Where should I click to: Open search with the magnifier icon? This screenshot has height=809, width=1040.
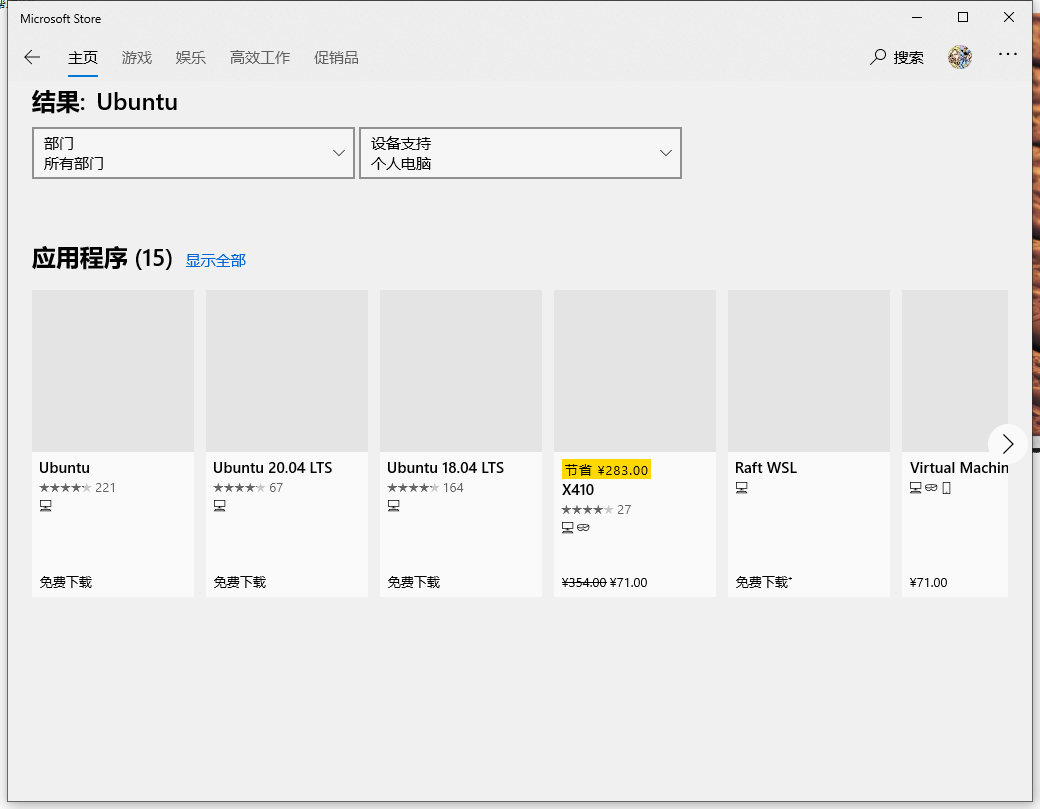click(x=878, y=57)
